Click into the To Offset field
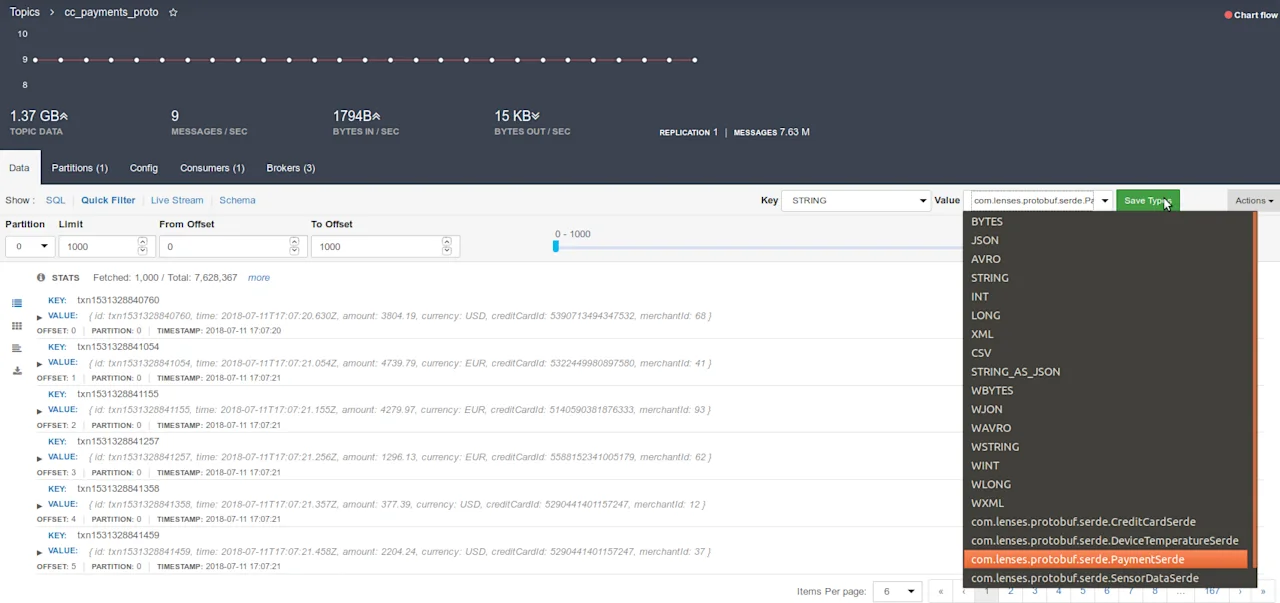This screenshot has height=603, width=1280. tap(385, 246)
